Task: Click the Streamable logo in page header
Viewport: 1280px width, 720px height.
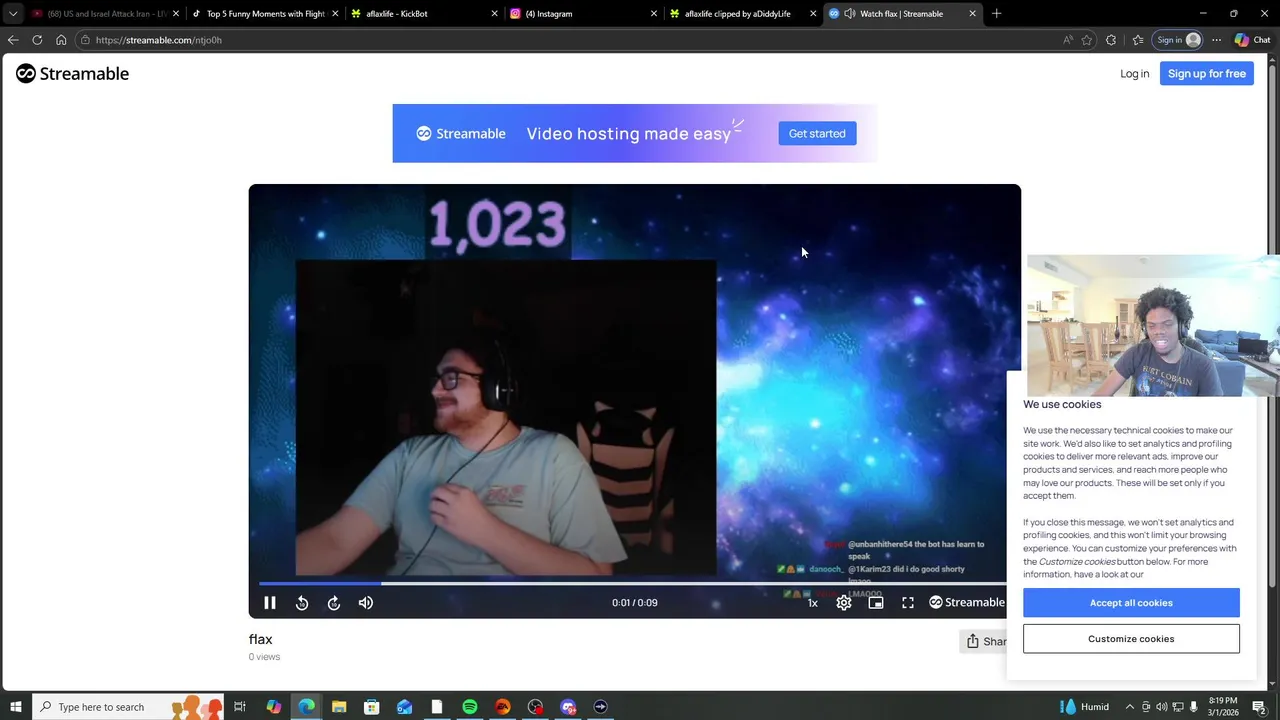Action: point(72,73)
